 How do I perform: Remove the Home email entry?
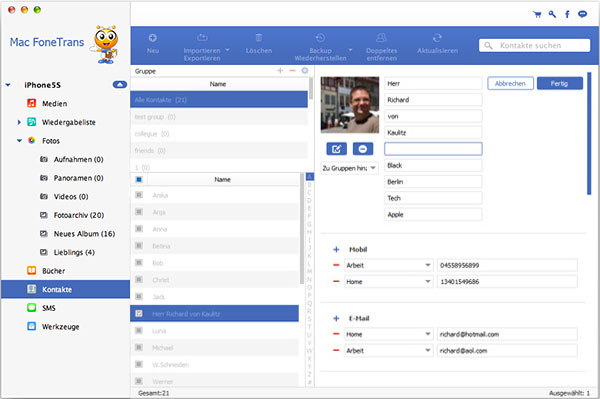pos(336,334)
